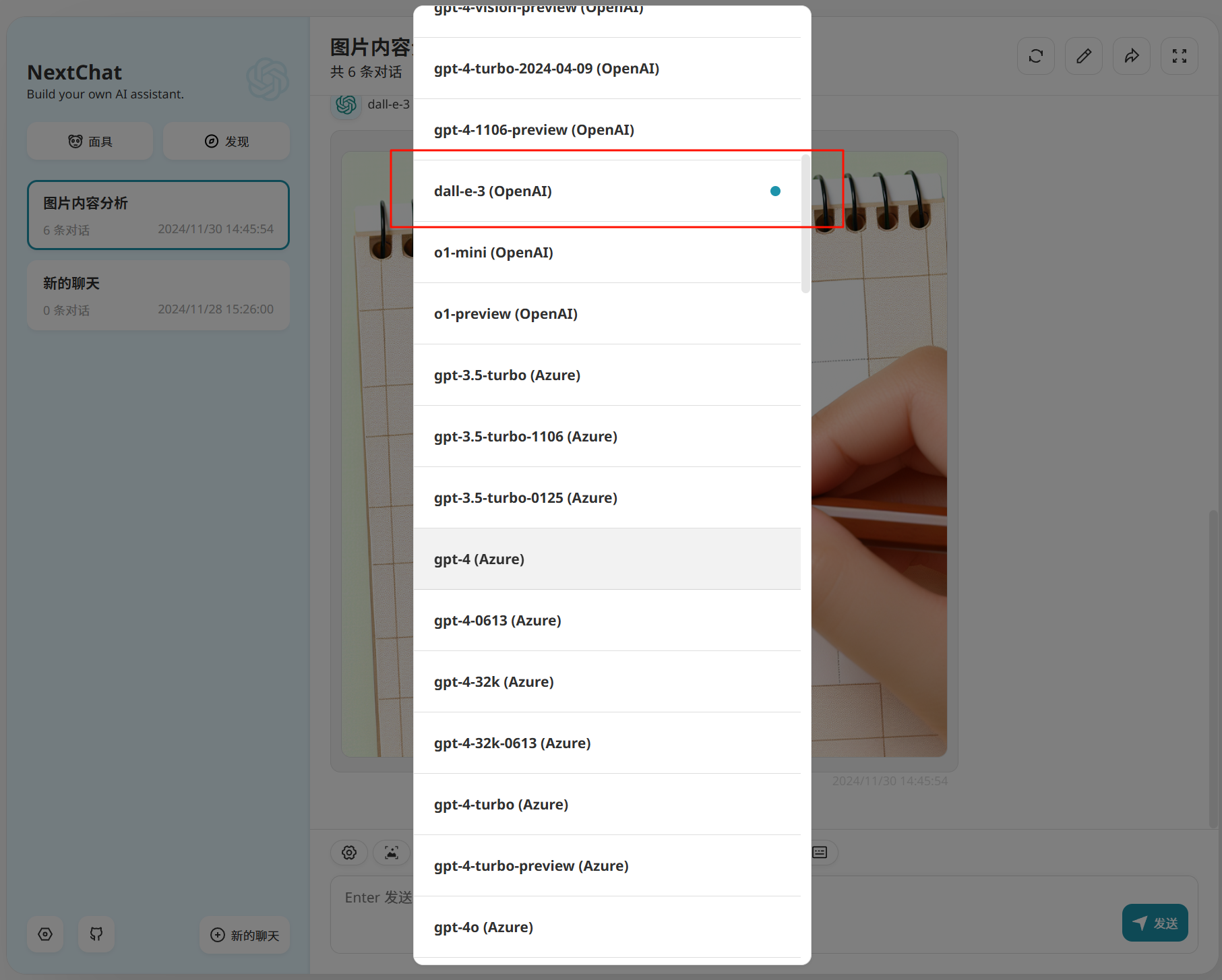Image resolution: width=1222 pixels, height=980 pixels.
Task: Click the 发现 discover button
Action: pos(226,142)
